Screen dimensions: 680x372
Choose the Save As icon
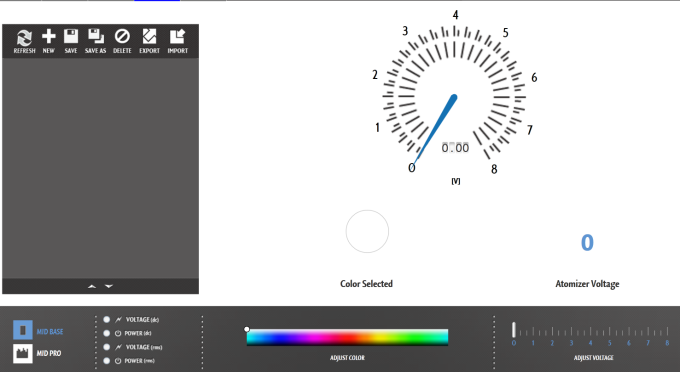pos(96,36)
